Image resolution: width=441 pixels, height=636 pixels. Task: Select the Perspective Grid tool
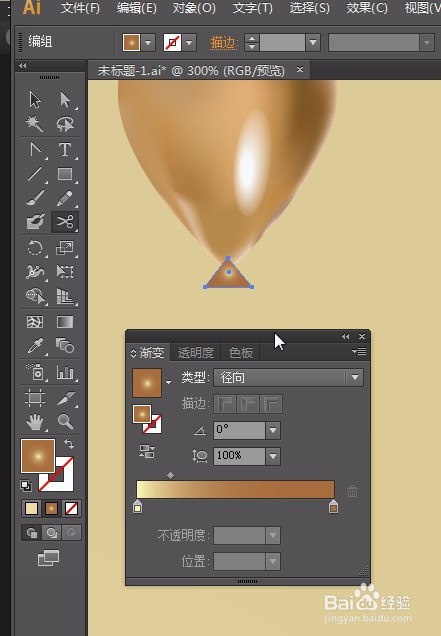[x=65, y=296]
